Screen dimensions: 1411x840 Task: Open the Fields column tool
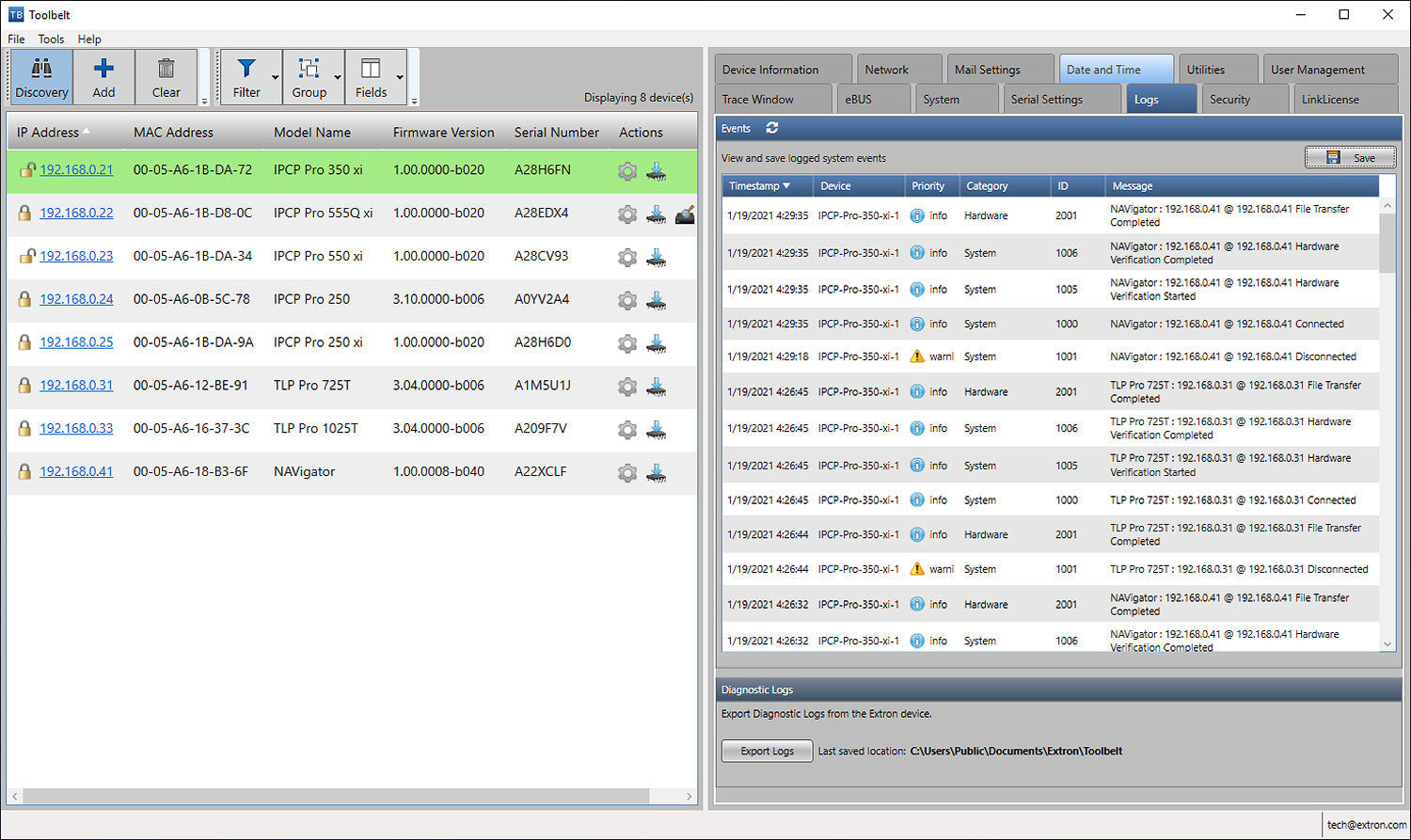point(371,77)
